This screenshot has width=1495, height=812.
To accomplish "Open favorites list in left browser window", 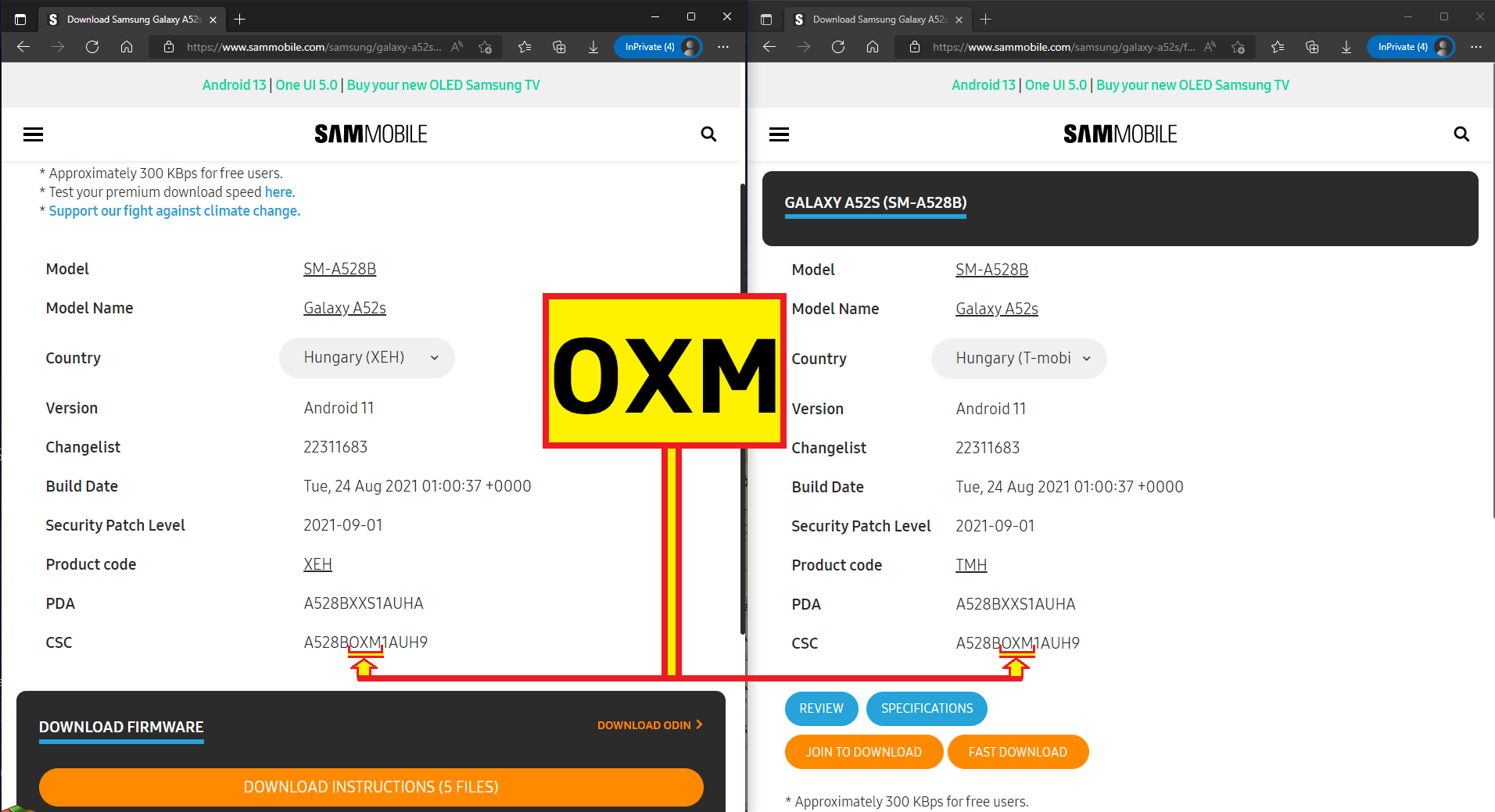I will click(x=525, y=47).
